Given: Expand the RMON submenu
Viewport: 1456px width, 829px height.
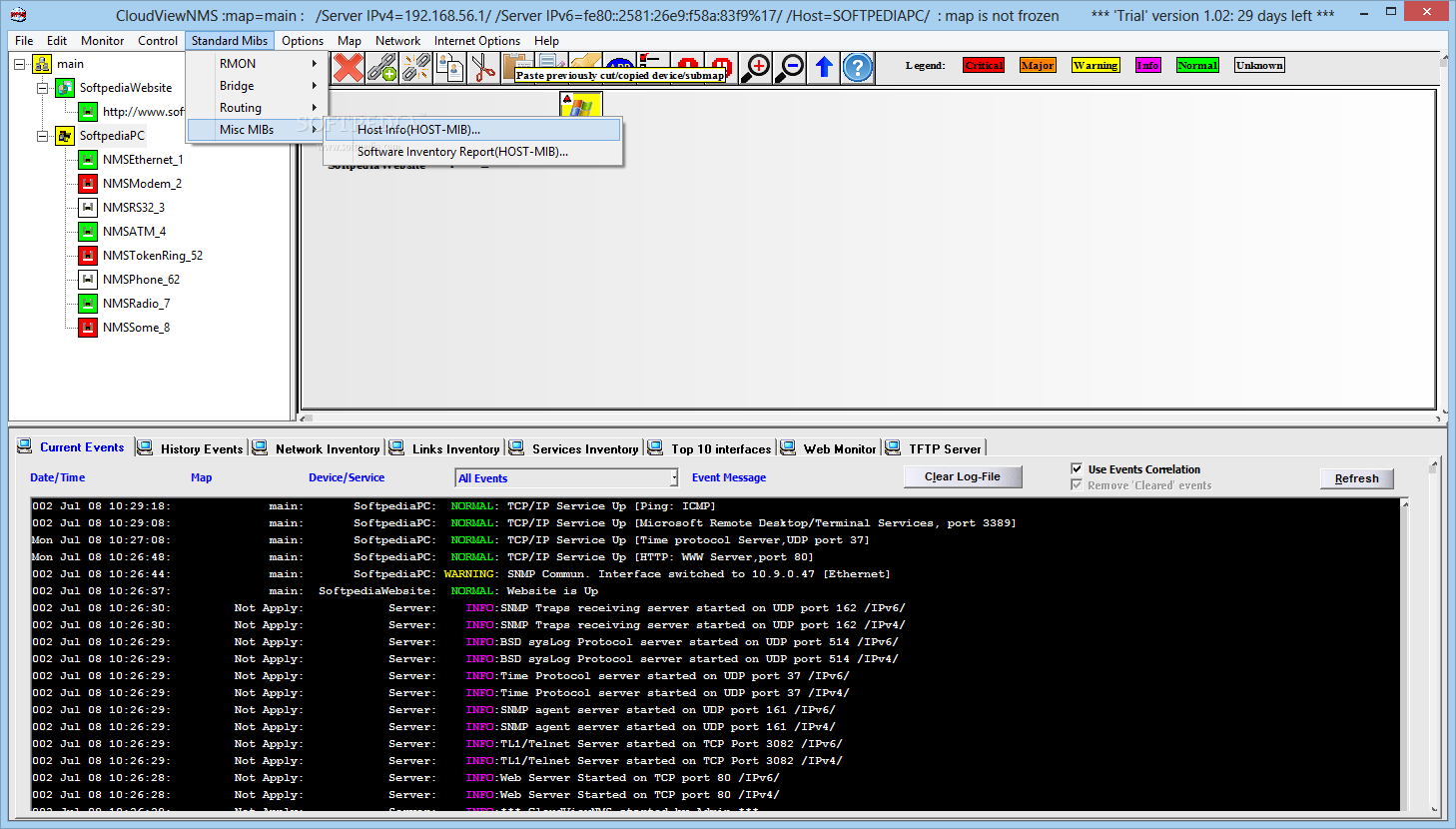Looking at the screenshot, I should (x=256, y=64).
